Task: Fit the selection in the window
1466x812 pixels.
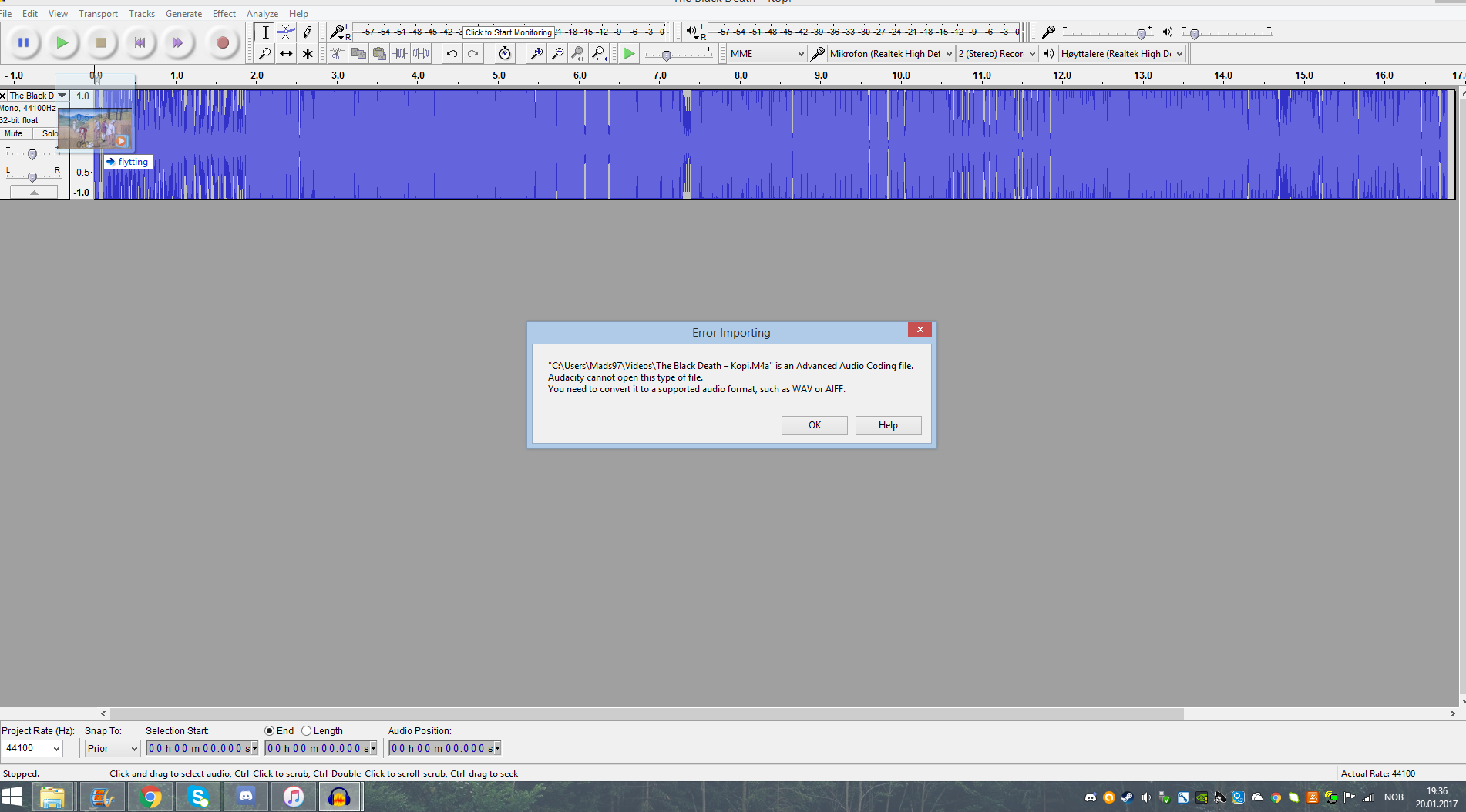Action: point(579,53)
